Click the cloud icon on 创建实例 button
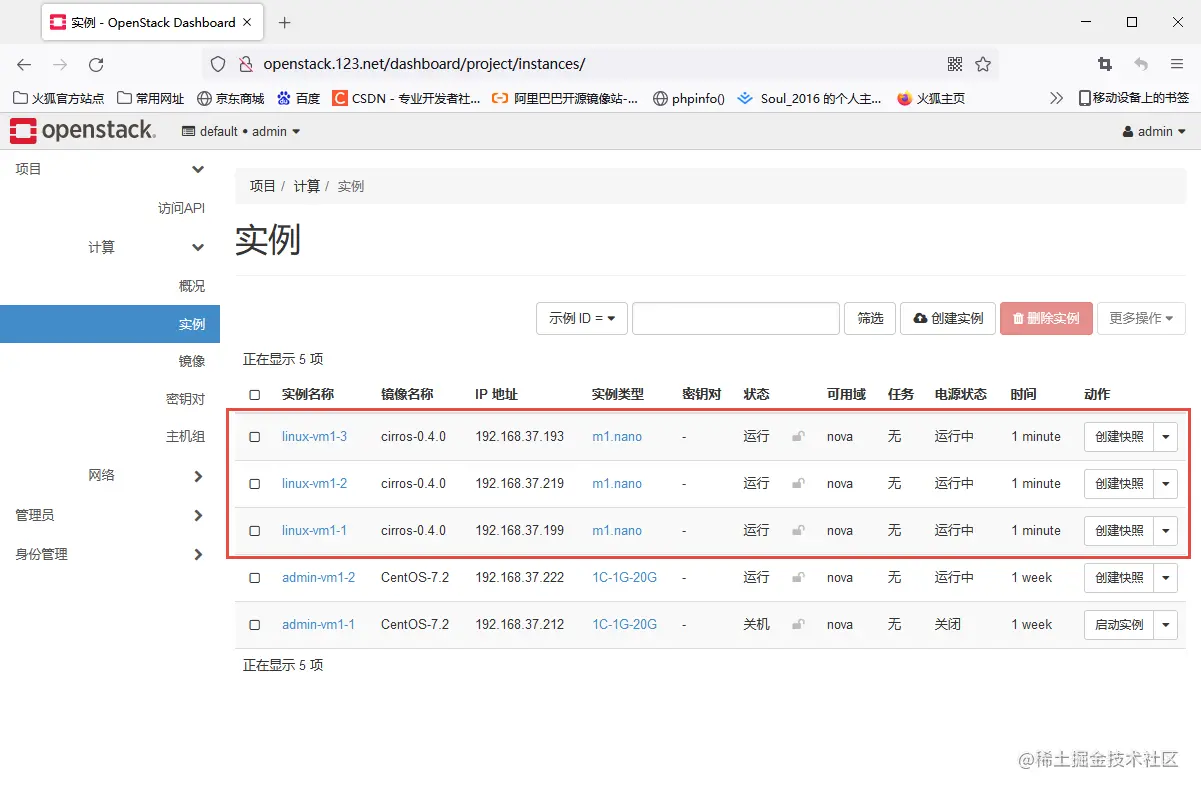 click(x=922, y=318)
